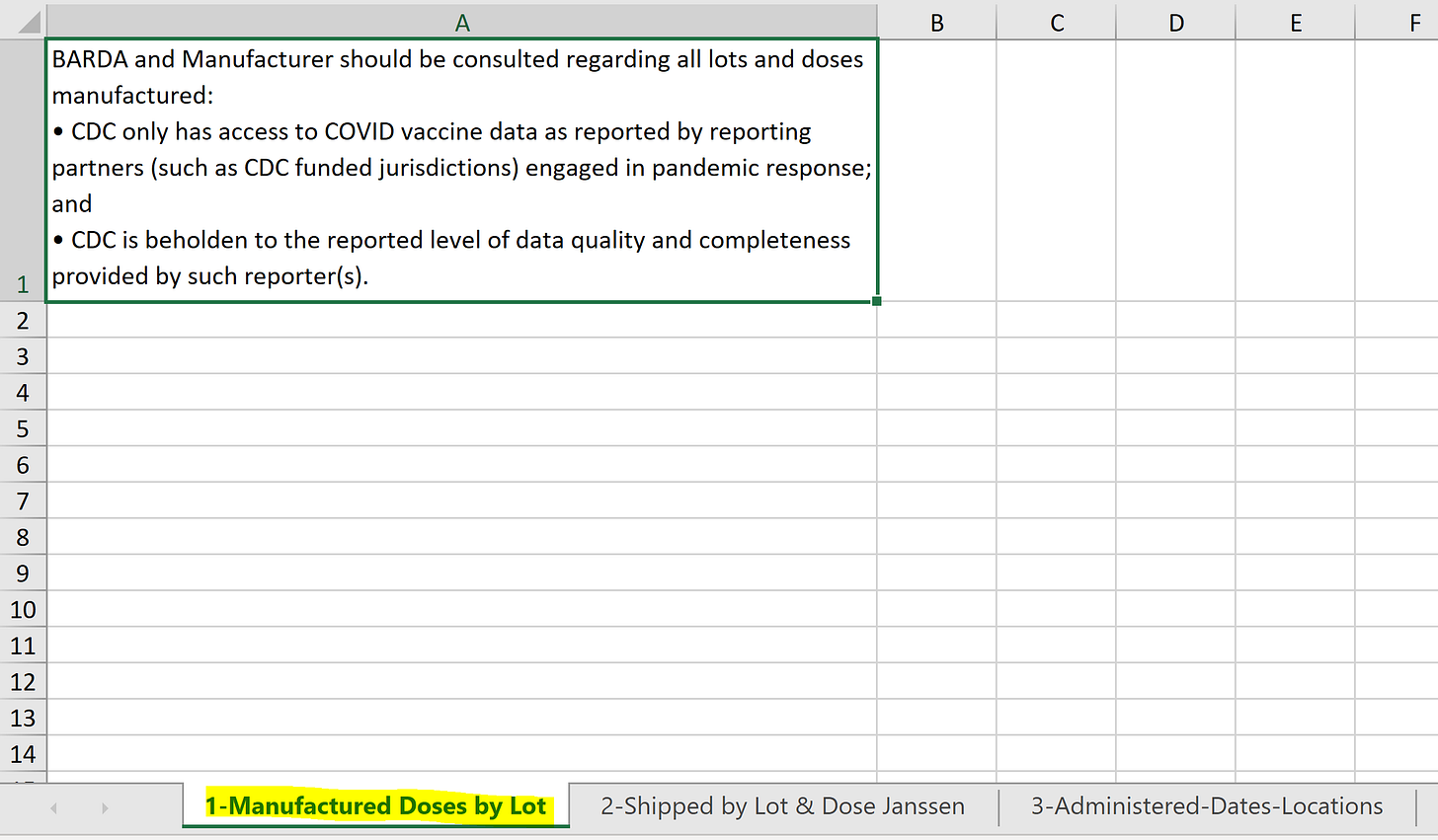The image size is (1438, 840).
Task: Click empty cell C5
Action: (1057, 428)
